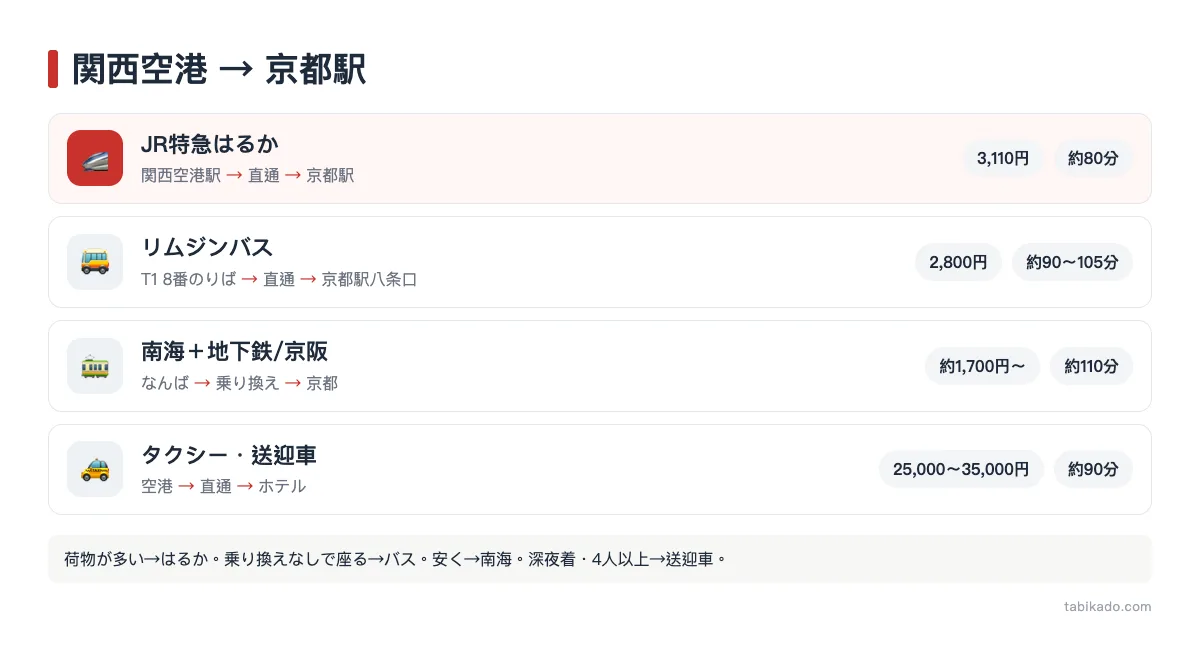Click the 約90〜105分 duration badge

pyautogui.click(x=1072, y=262)
